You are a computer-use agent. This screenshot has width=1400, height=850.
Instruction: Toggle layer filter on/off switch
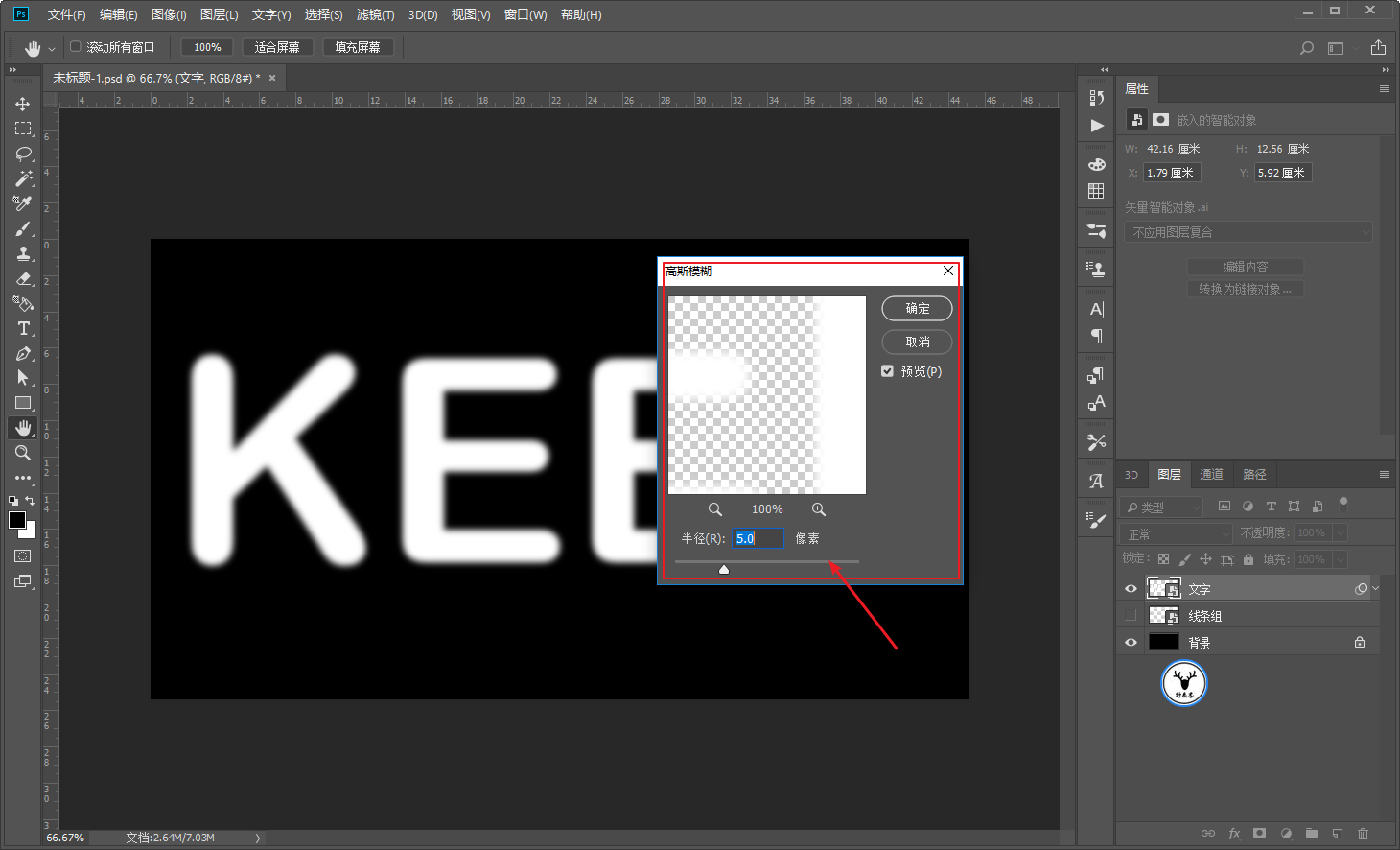pyautogui.click(x=1343, y=503)
